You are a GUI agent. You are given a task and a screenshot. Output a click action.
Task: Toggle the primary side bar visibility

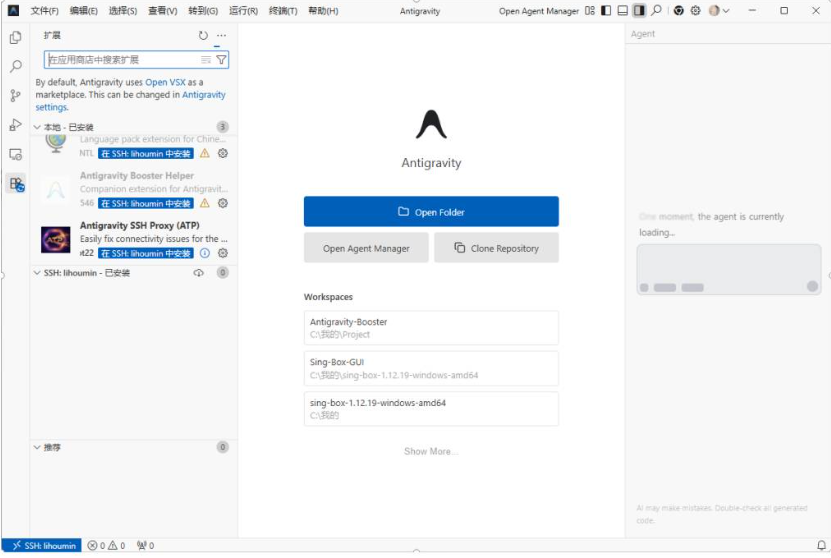[x=606, y=11]
